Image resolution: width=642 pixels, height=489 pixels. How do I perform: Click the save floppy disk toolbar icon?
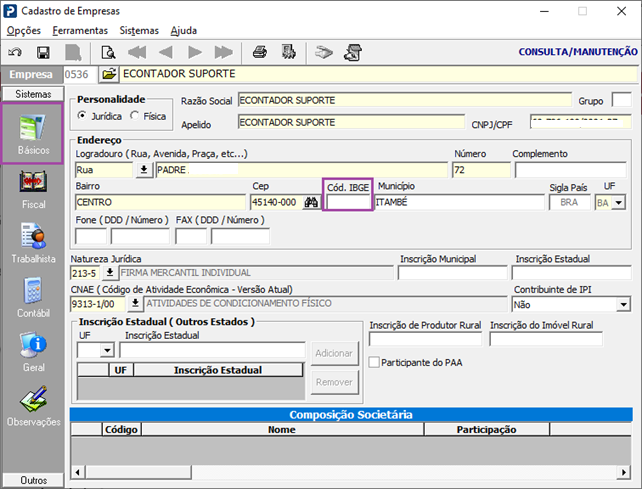pyautogui.click(x=43, y=52)
